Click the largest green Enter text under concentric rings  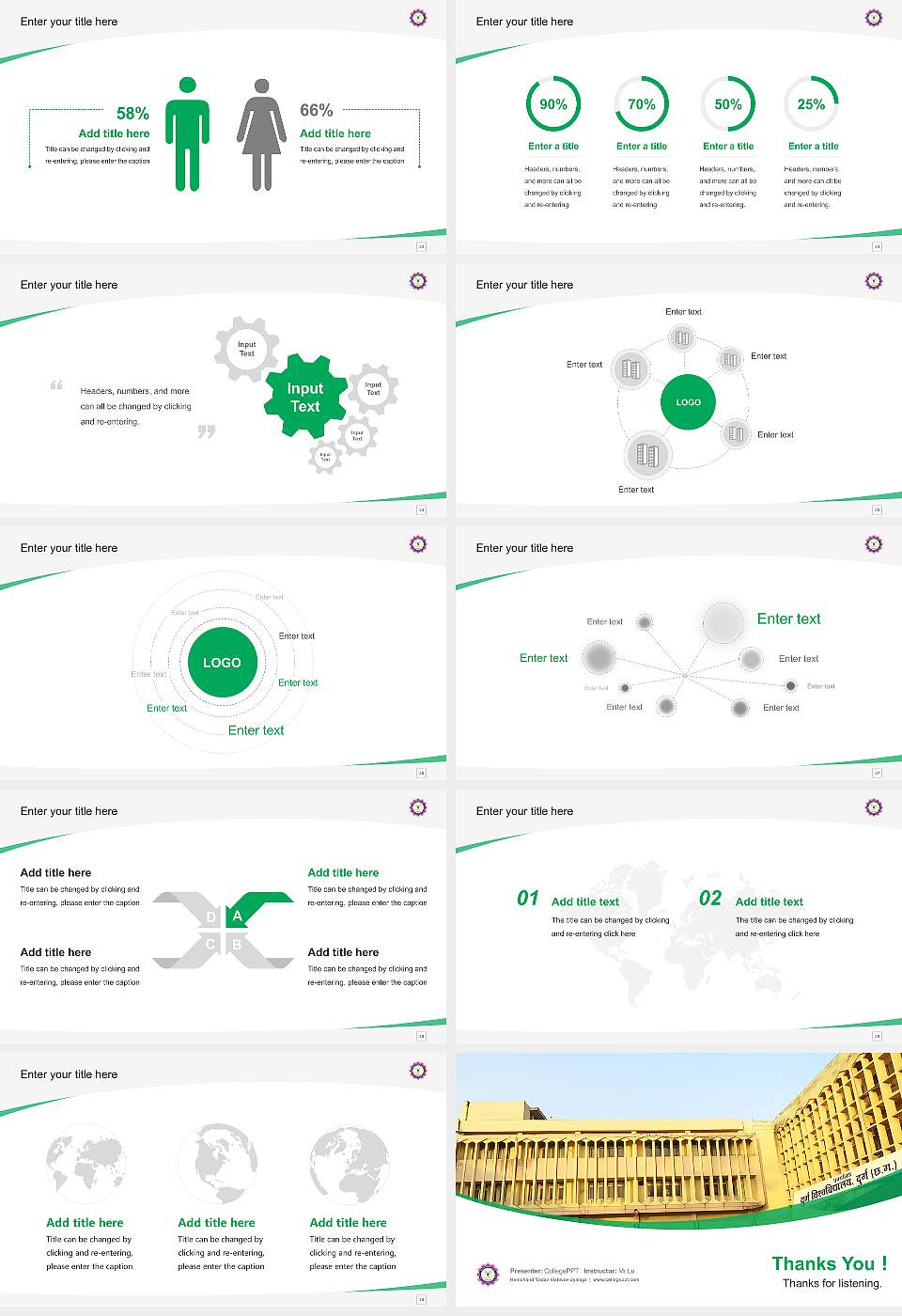click(256, 730)
